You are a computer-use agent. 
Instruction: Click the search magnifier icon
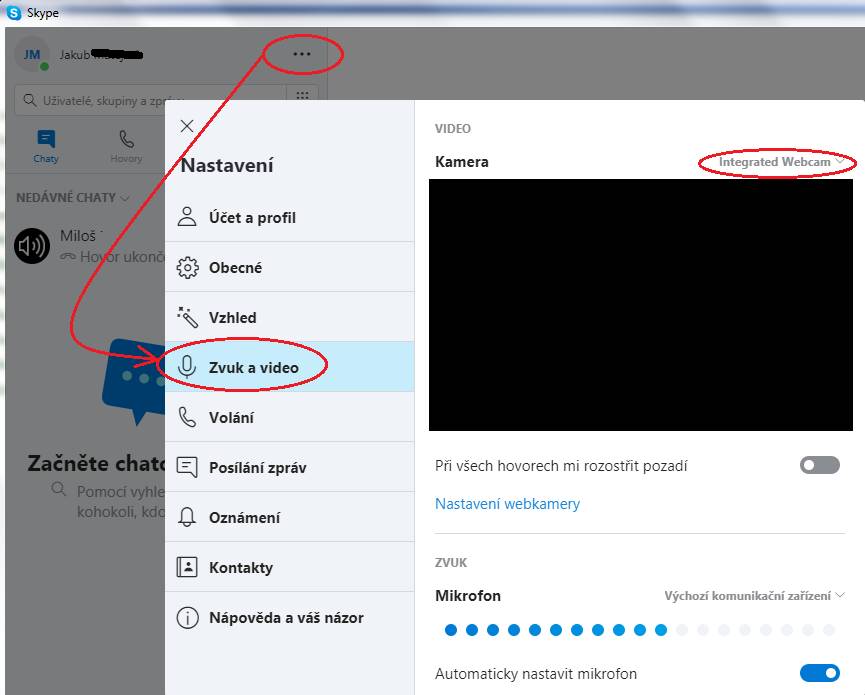coord(30,100)
